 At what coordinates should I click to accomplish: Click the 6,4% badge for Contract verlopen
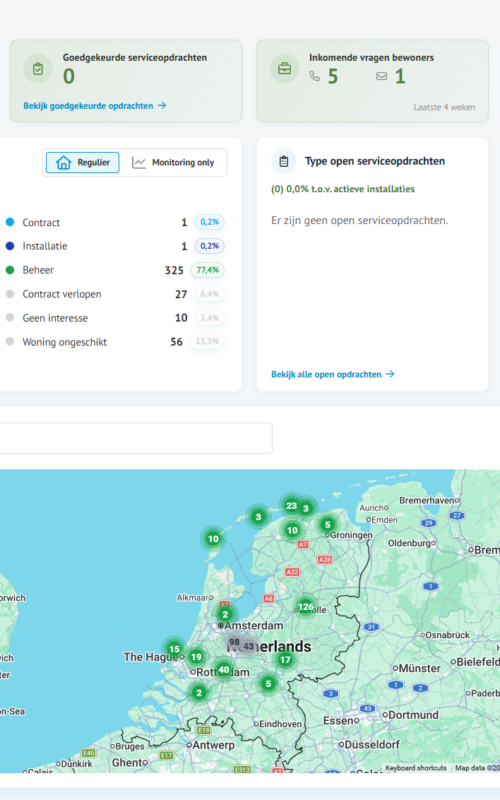(209, 294)
